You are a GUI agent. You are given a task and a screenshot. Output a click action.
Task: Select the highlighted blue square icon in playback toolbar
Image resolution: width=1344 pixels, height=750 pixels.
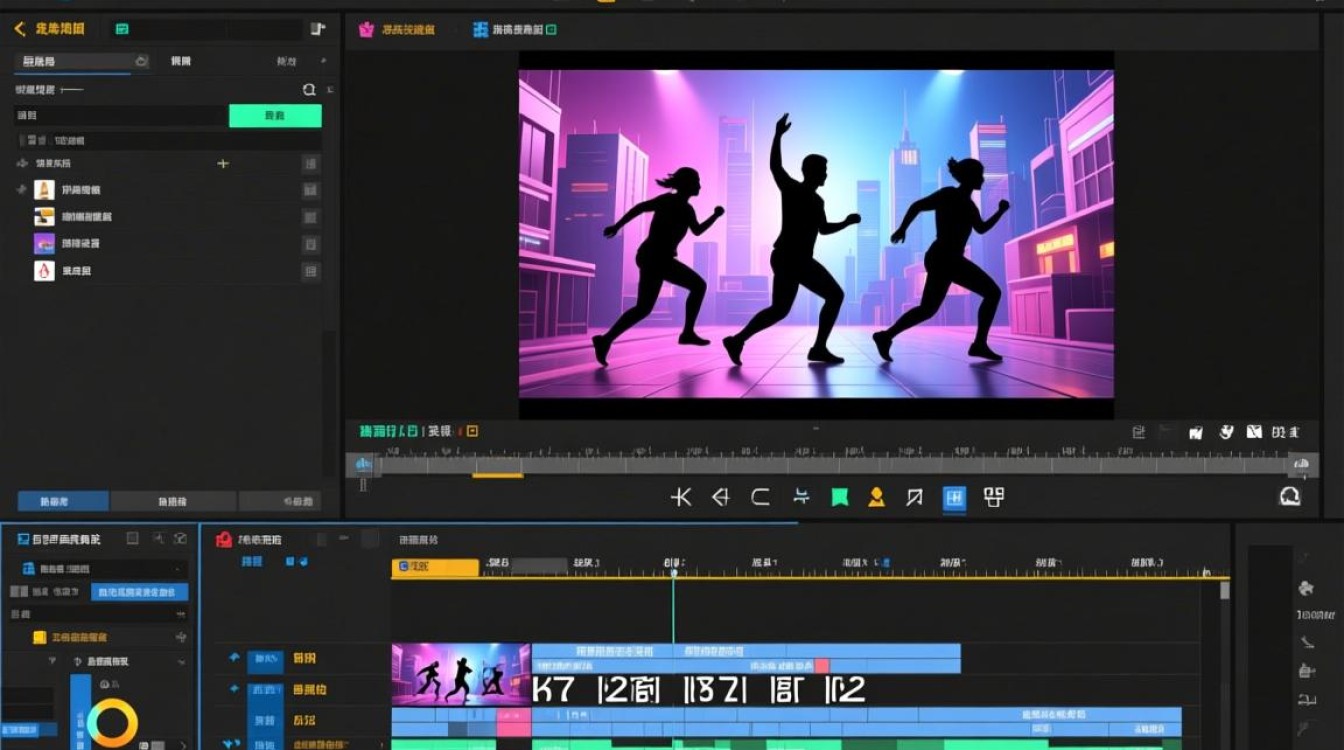(x=954, y=497)
